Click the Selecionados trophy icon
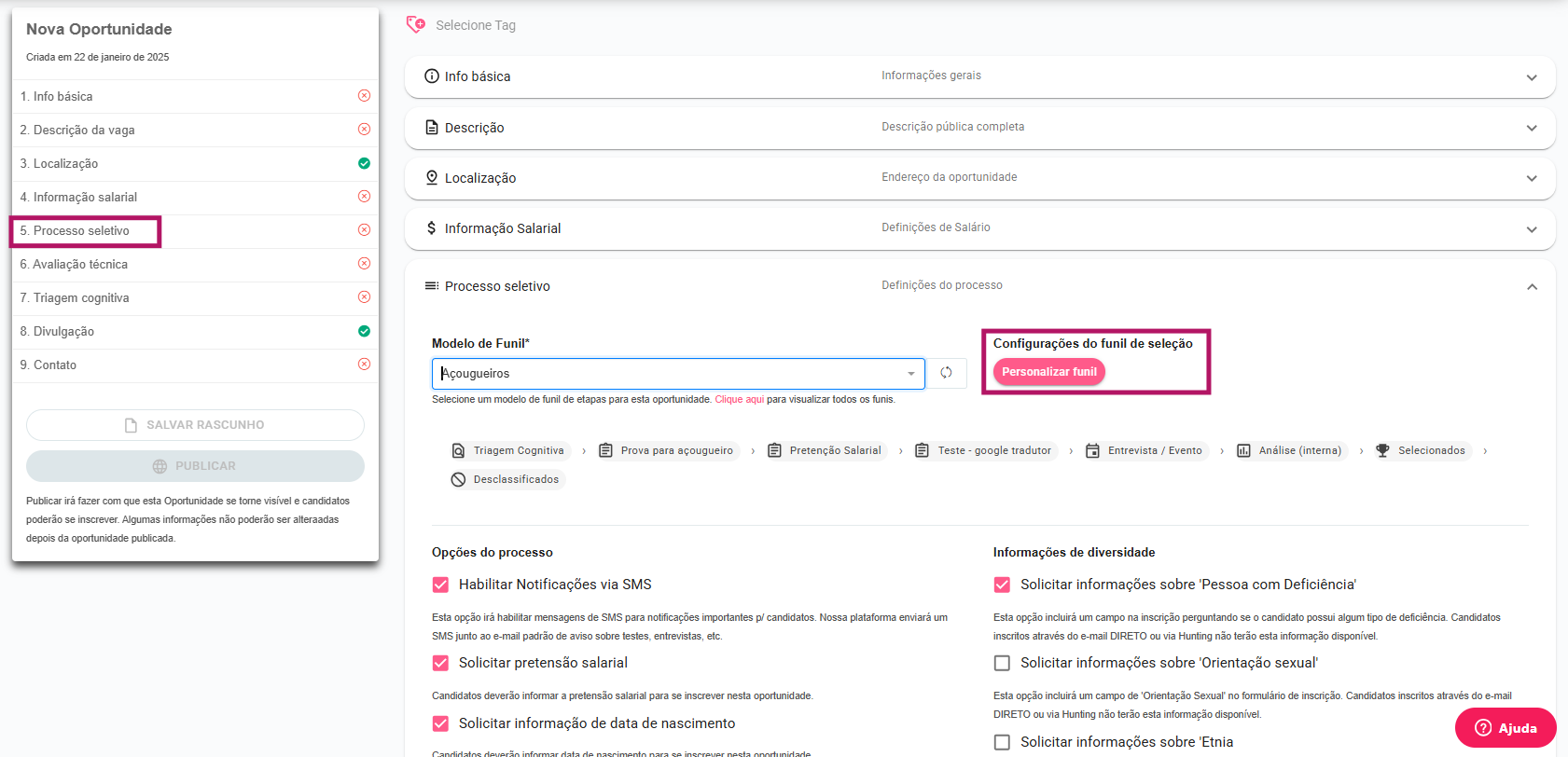1568x757 pixels. pyautogui.click(x=1382, y=451)
